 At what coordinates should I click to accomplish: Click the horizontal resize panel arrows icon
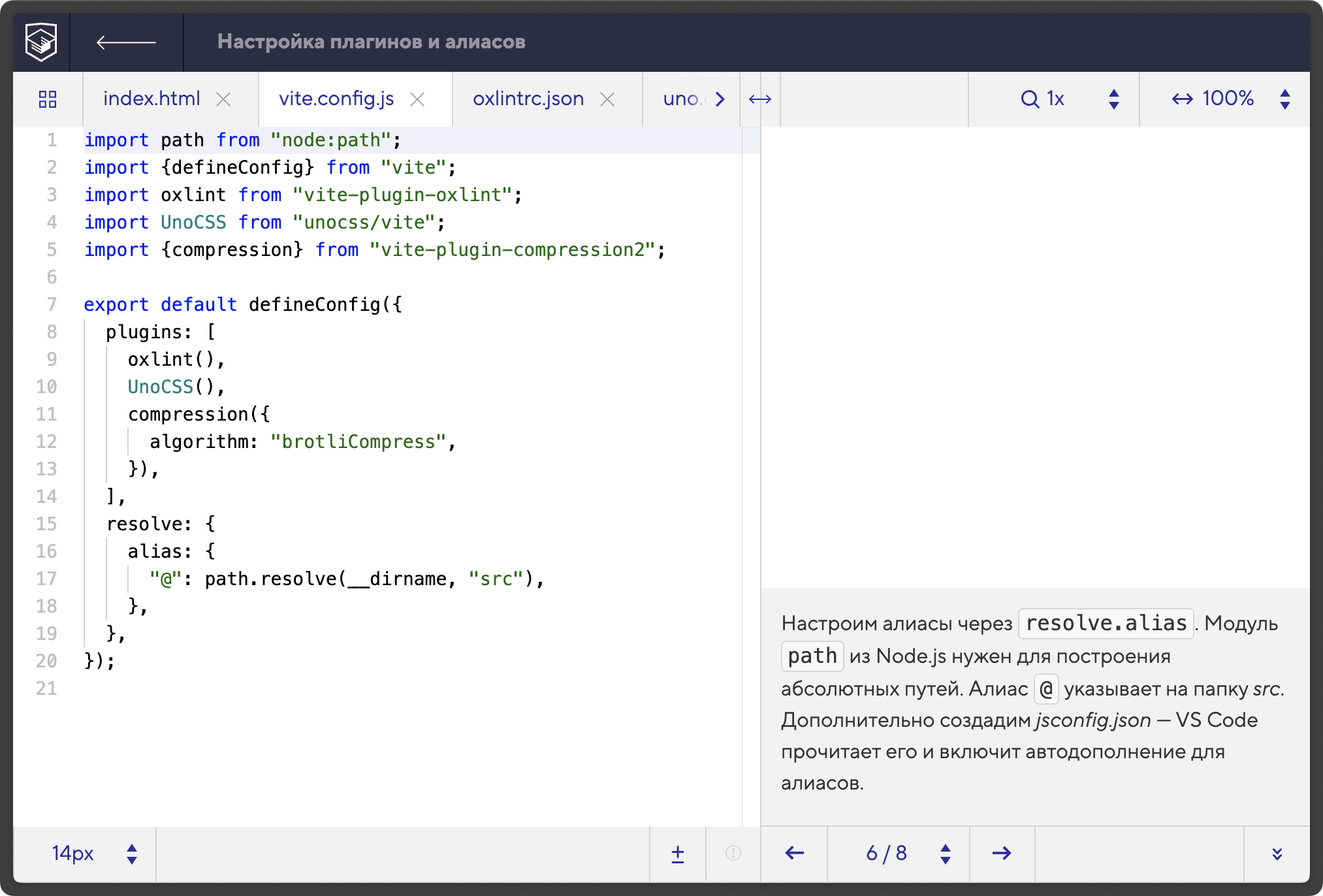(x=760, y=99)
